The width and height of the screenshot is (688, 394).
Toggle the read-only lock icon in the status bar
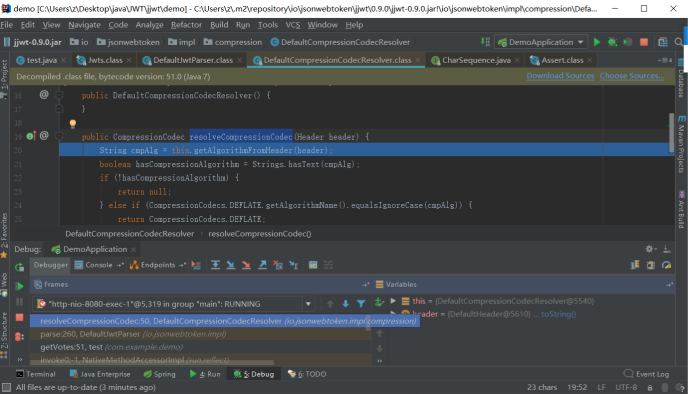(649, 387)
